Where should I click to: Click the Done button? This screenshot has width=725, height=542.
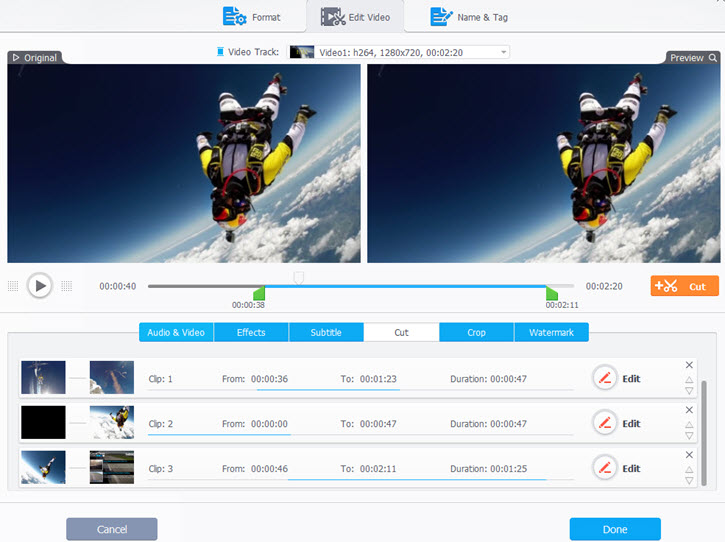(615, 529)
